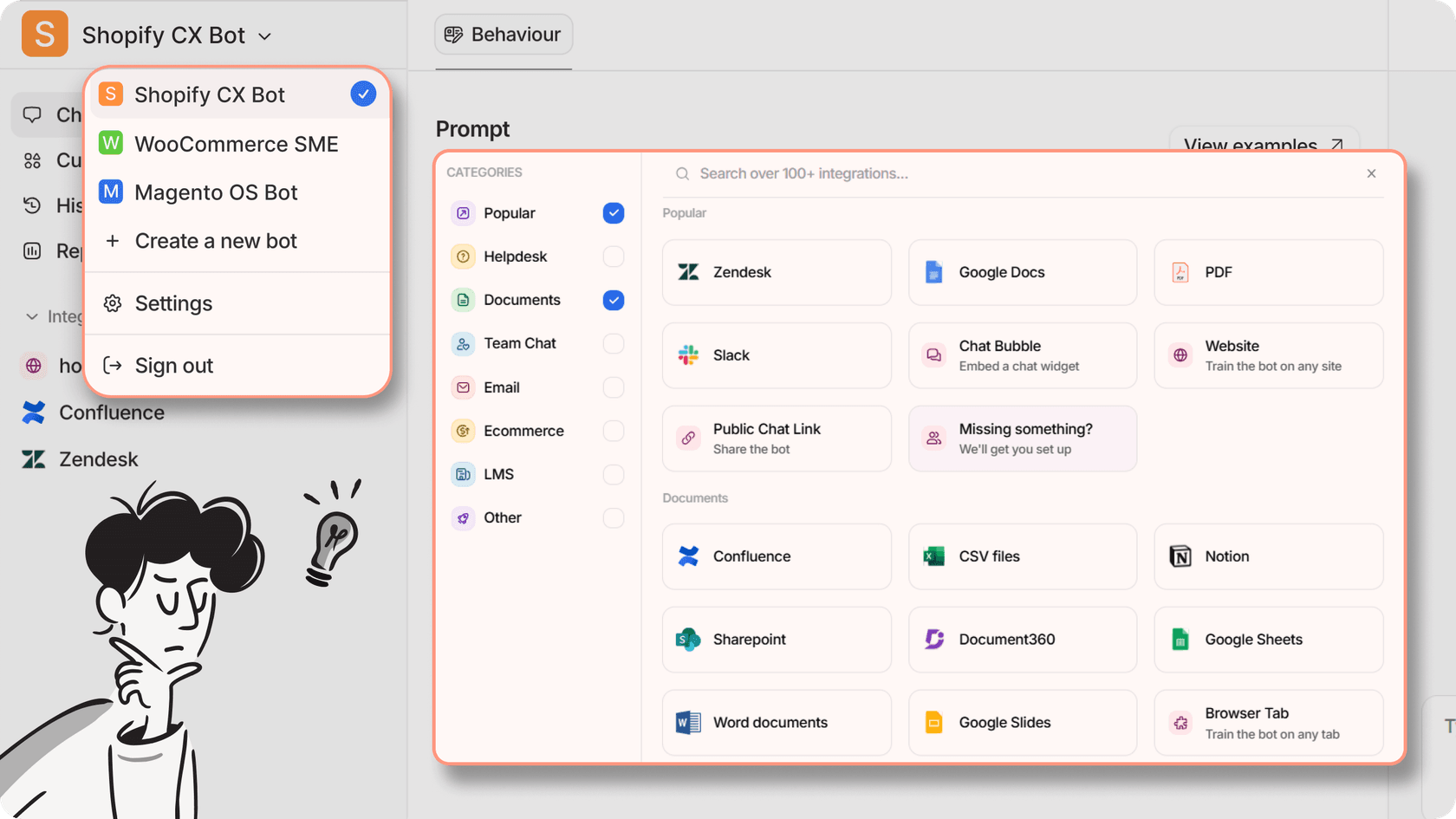Click the Missing something people icon
Viewport: 1456px width, 819px height.
click(934, 439)
